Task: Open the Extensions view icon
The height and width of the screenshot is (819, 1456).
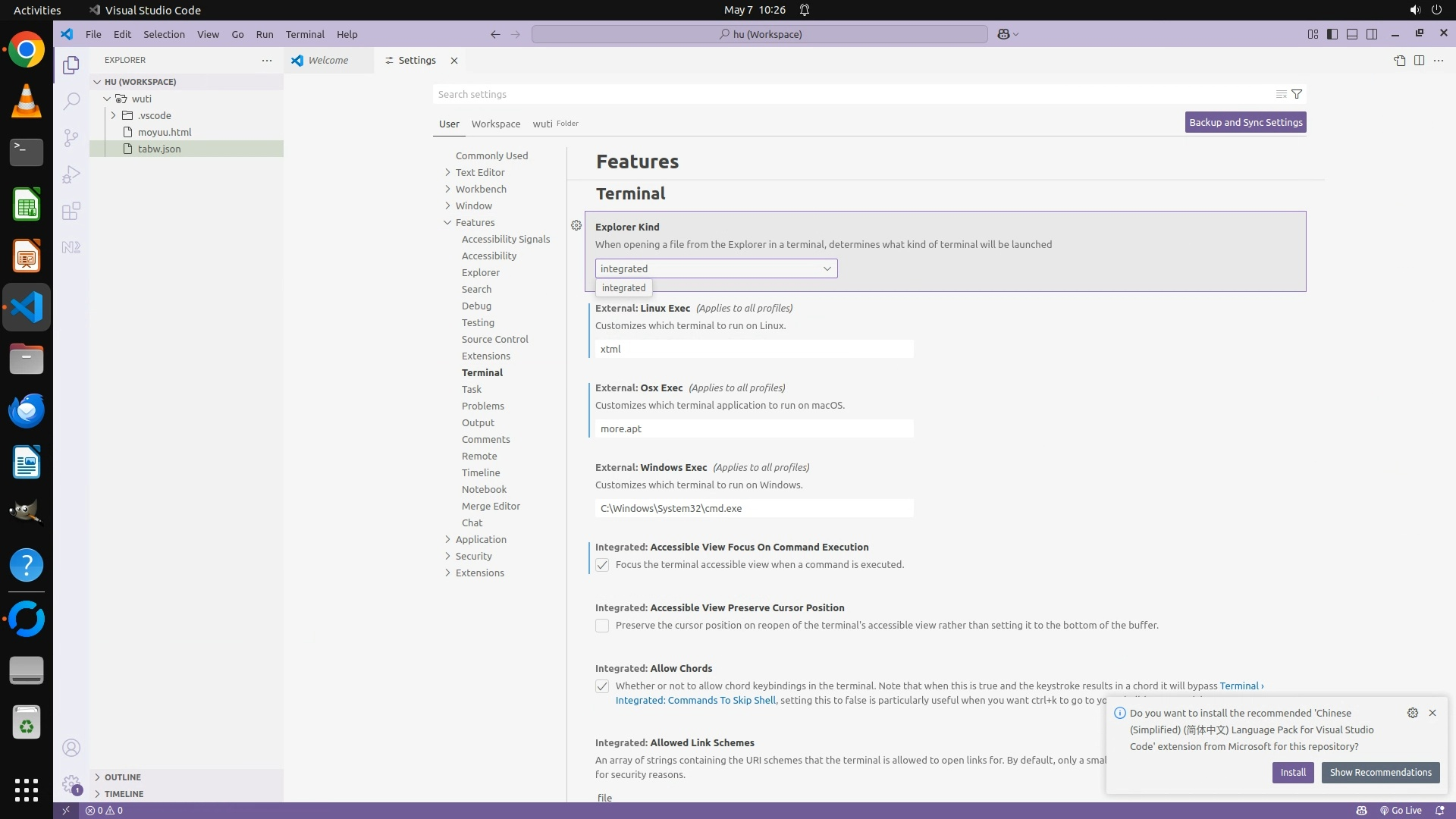Action: pyautogui.click(x=71, y=211)
